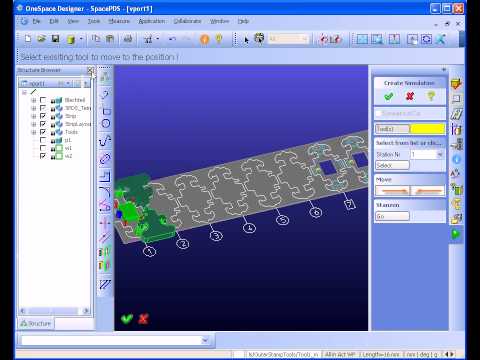Toggle the w1 checkbox
Image resolution: width=480 pixels, height=360 pixels.
tap(43, 148)
